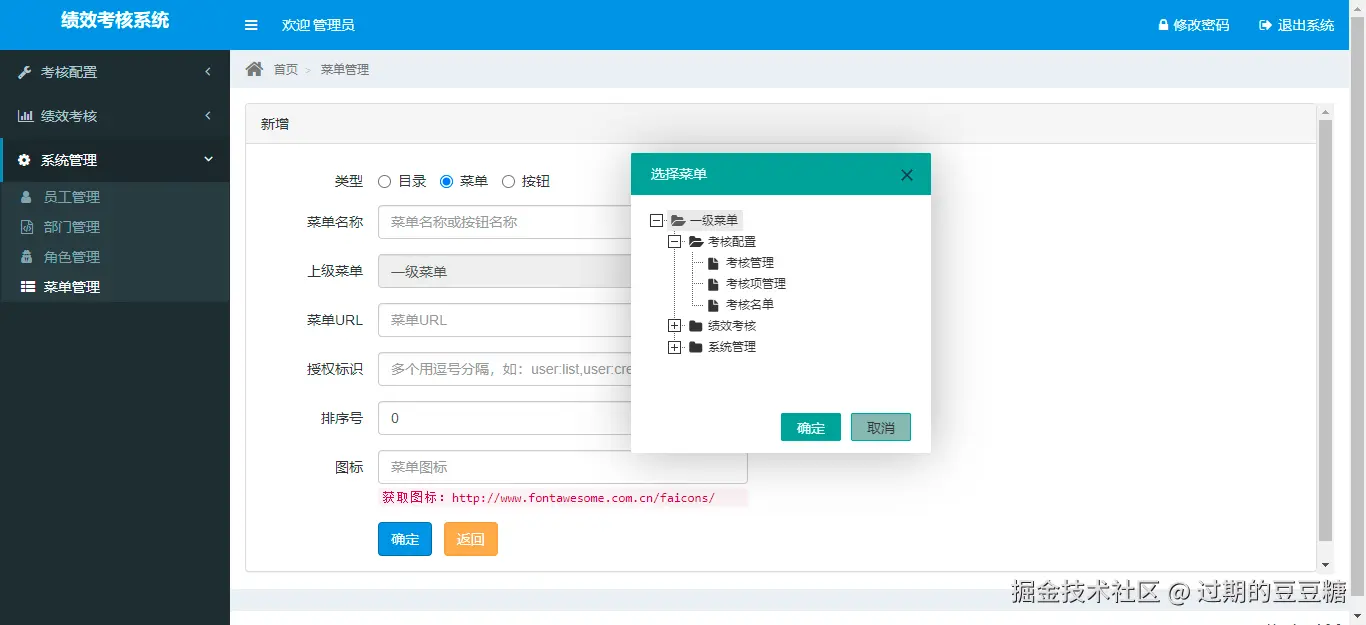Select the 菜单 type radio button
Screen dimensions: 1366x625
pos(447,182)
